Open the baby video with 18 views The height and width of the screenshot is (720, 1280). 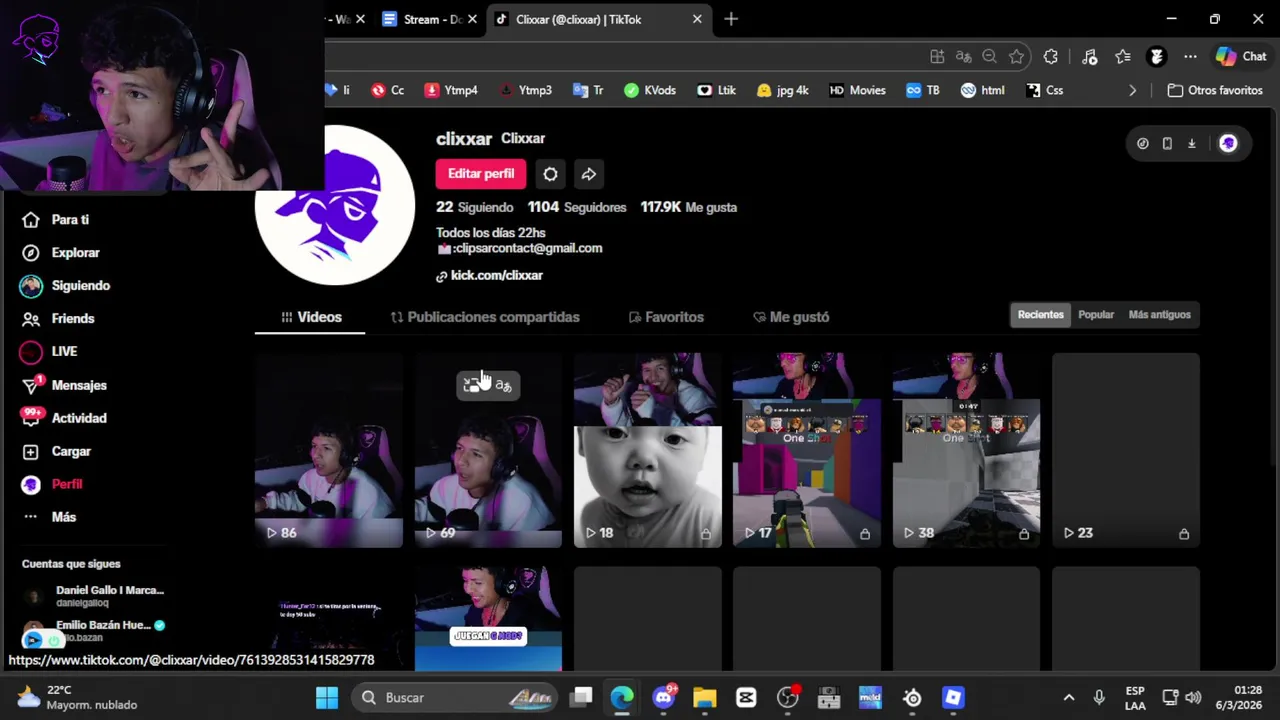647,450
